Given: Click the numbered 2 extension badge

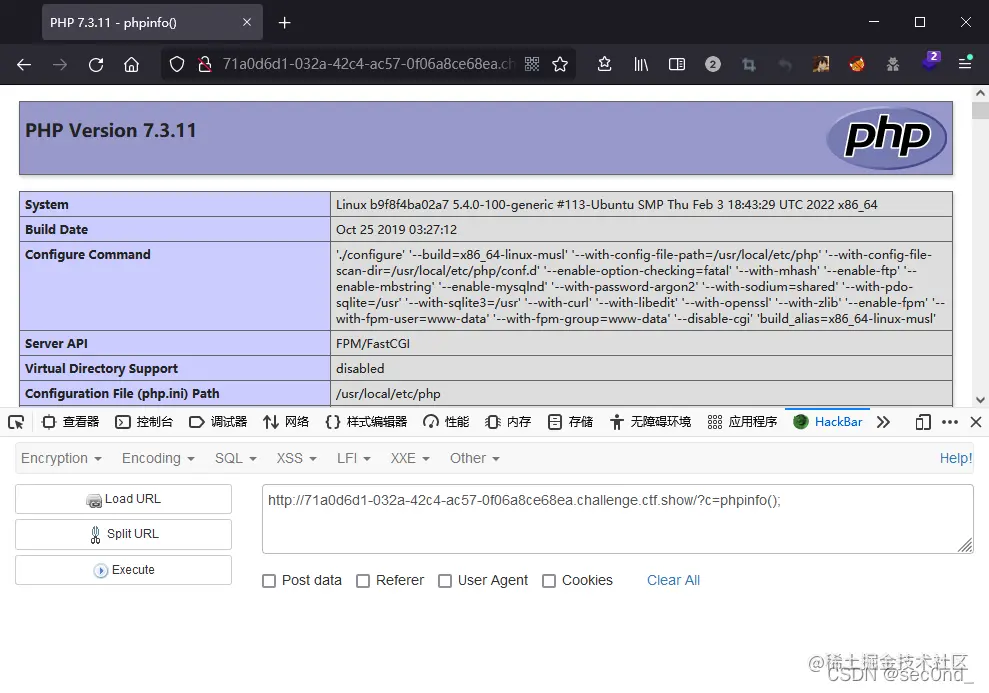Looking at the screenshot, I should coord(713,64).
